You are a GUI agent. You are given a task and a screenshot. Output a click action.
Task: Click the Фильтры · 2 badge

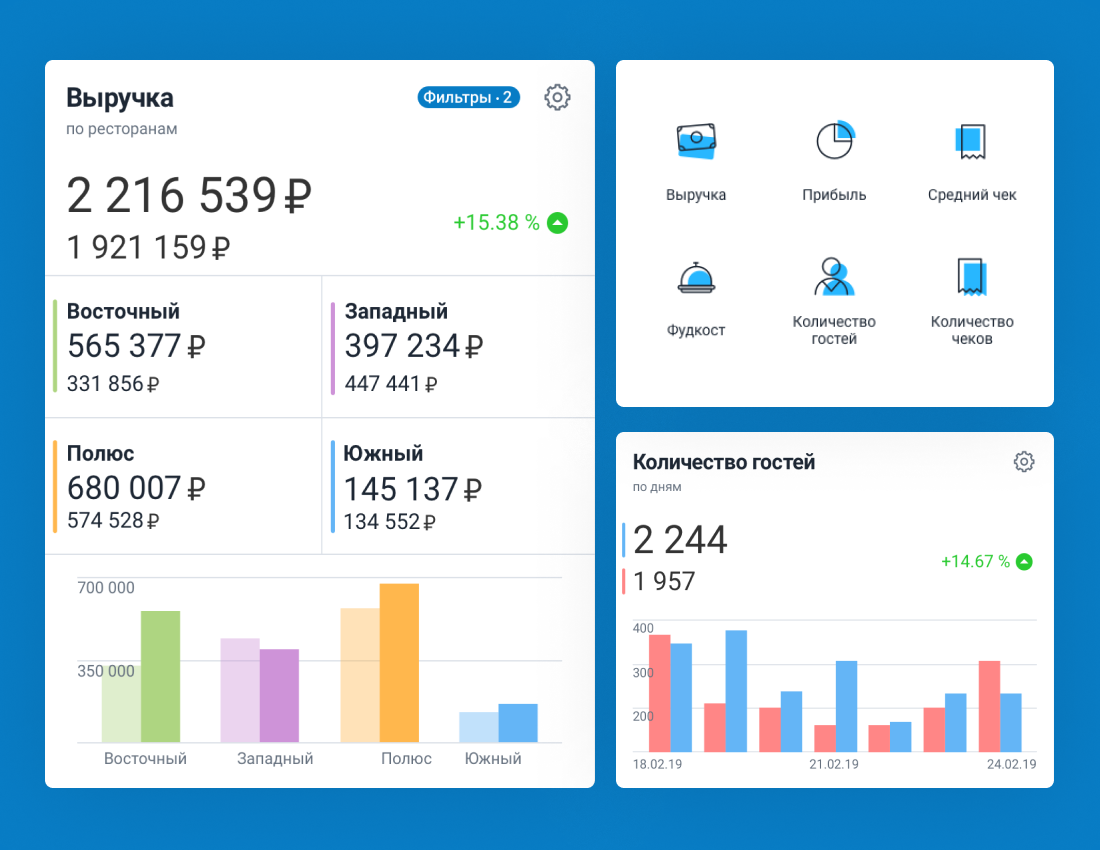[468, 97]
